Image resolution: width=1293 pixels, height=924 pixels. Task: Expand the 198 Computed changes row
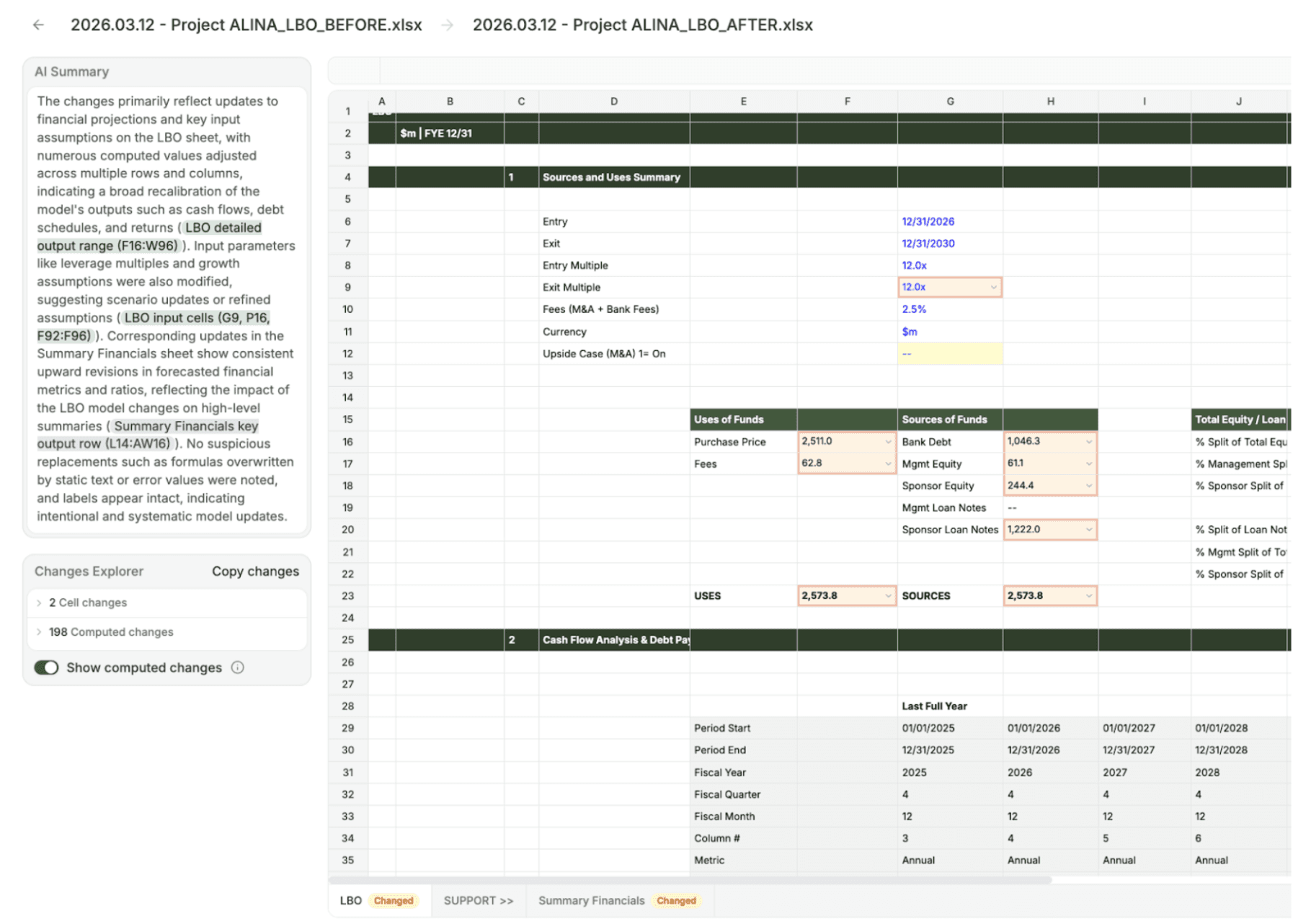click(167, 632)
